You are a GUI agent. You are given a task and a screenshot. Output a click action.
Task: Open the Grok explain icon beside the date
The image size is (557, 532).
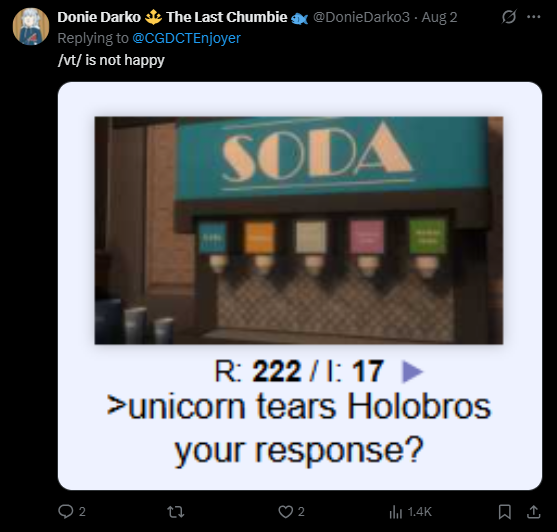pos(509,17)
